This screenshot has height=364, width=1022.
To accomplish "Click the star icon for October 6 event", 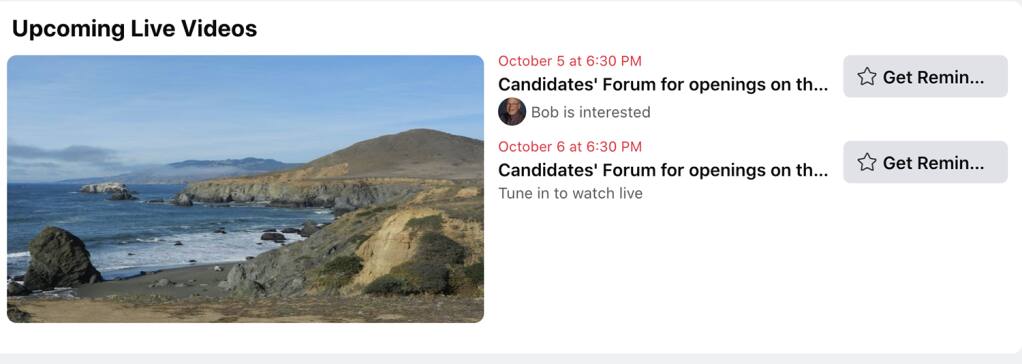I will (867, 162).
